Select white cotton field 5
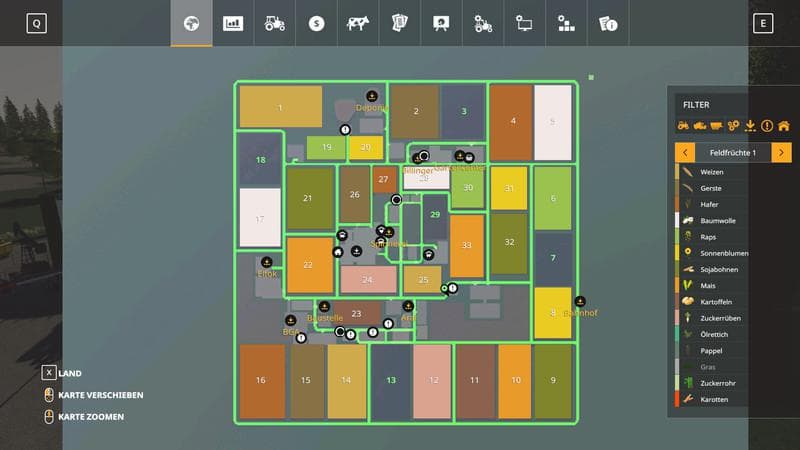The image size is (800, 450). pos(553,122)
